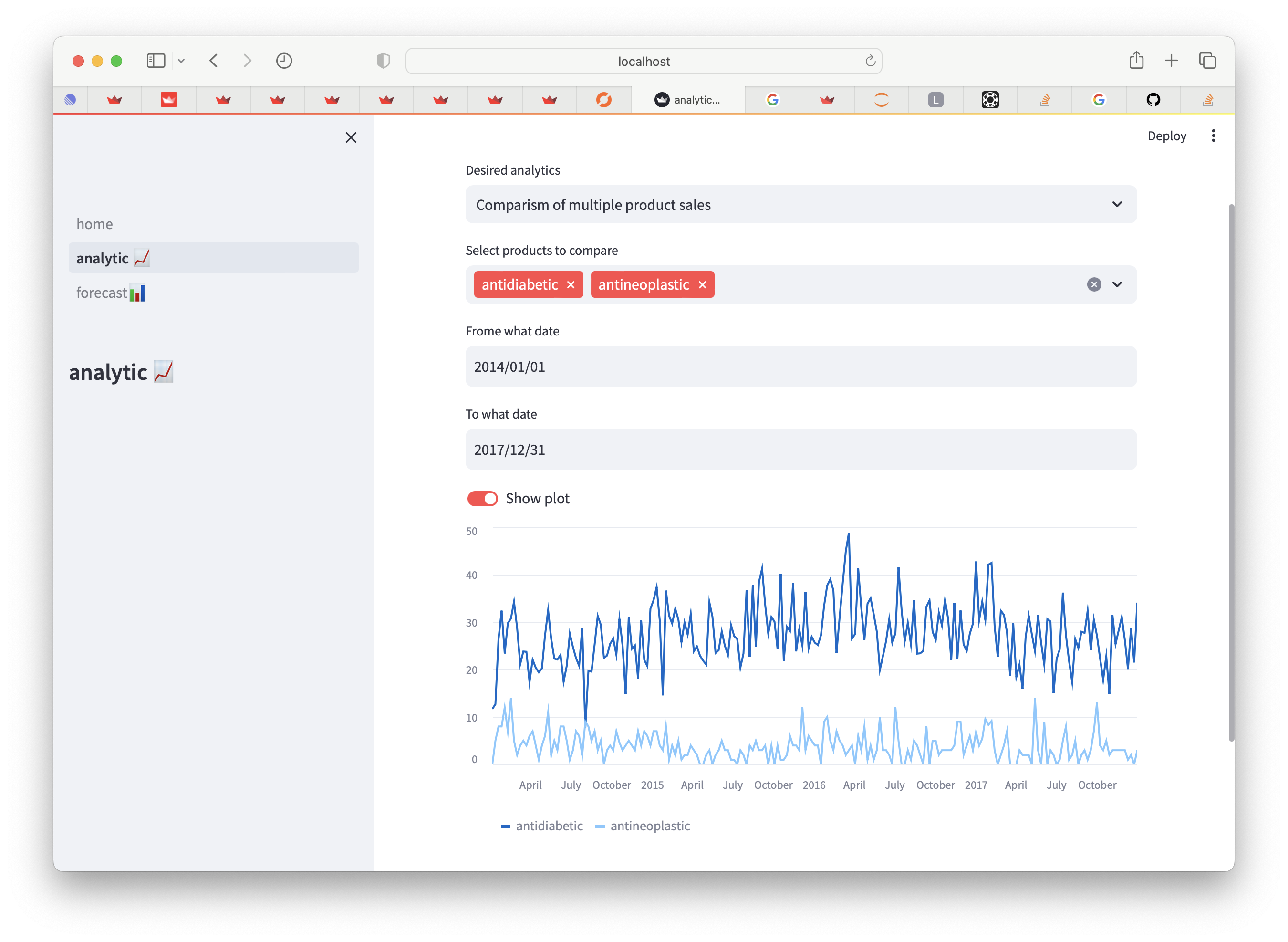The height and width of the screenshot is (942, 1288).
Task: Click the From what date field
Action: (801, 366)
